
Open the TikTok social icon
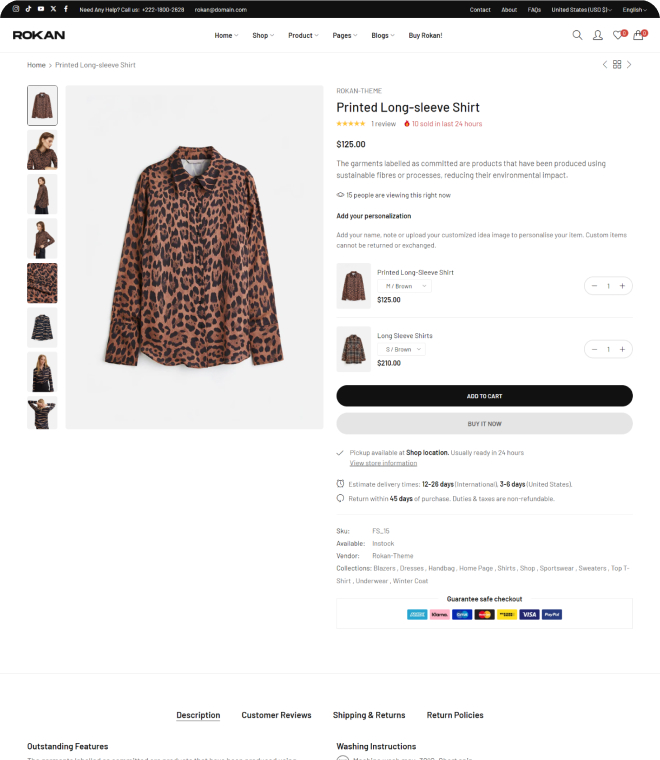(x=28, y=9)
